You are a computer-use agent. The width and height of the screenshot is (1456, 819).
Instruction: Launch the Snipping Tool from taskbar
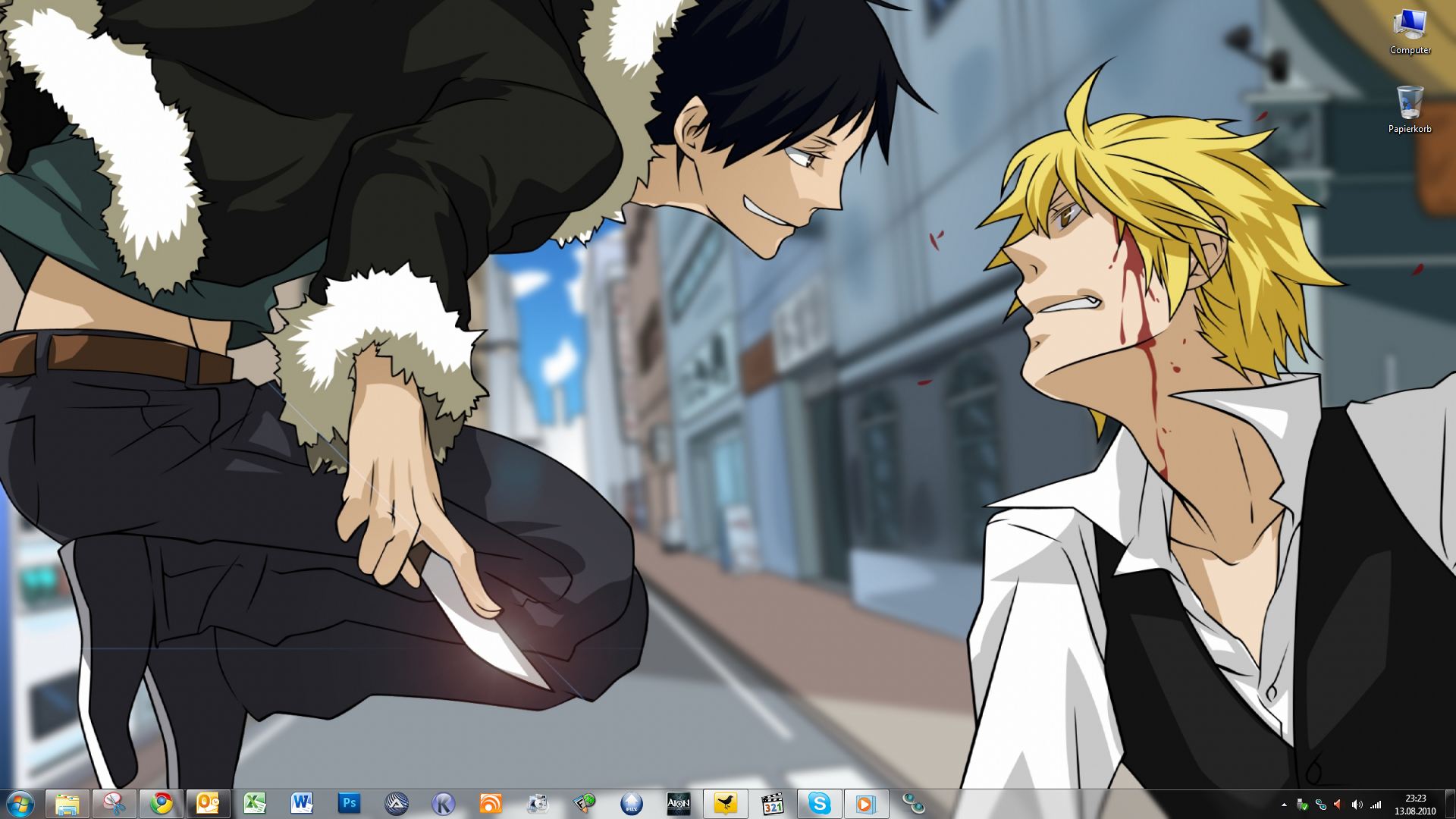coord(115,803)
